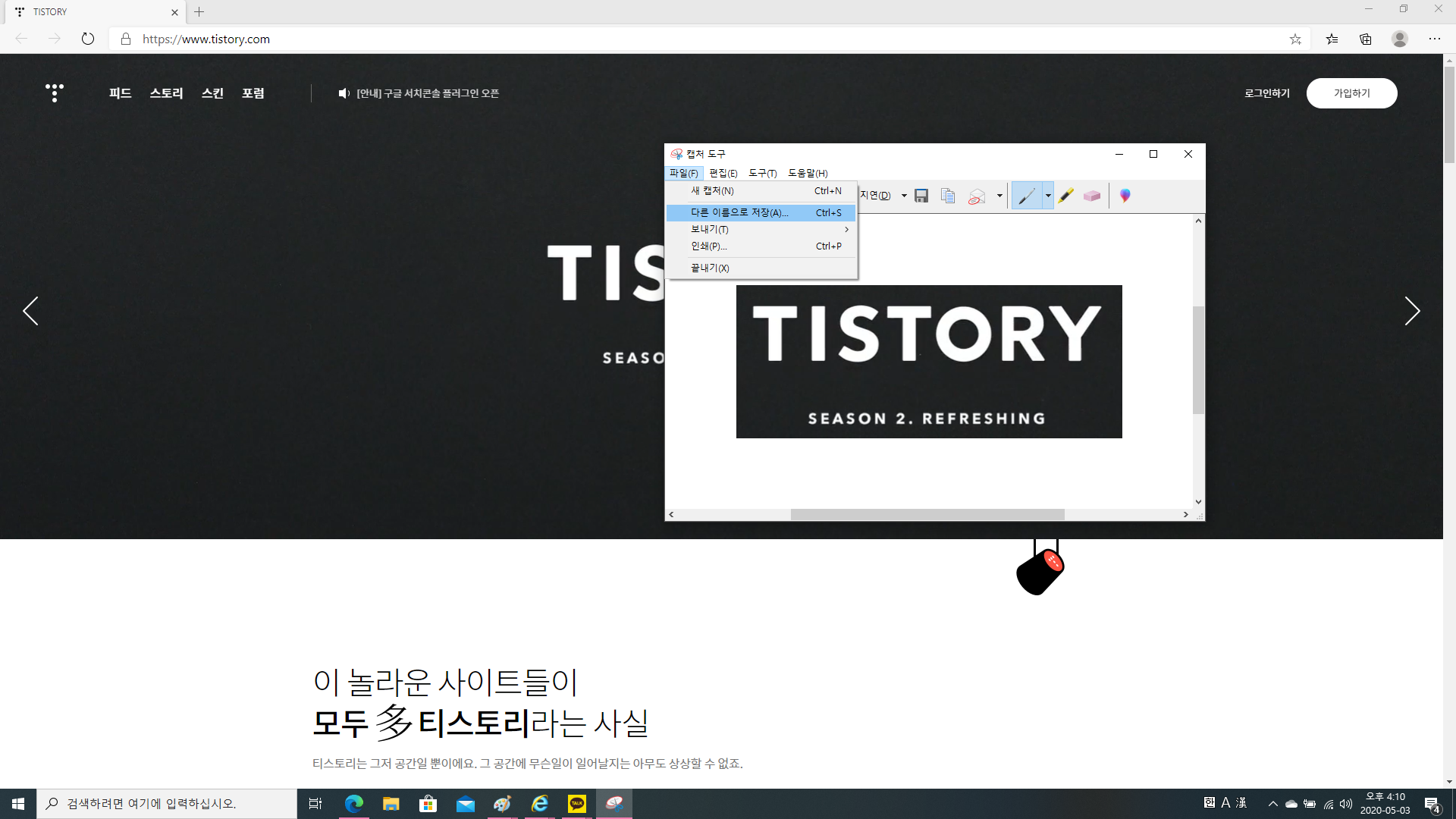
Task: Select the pen tool
Action: click(x=1027, y=196)
